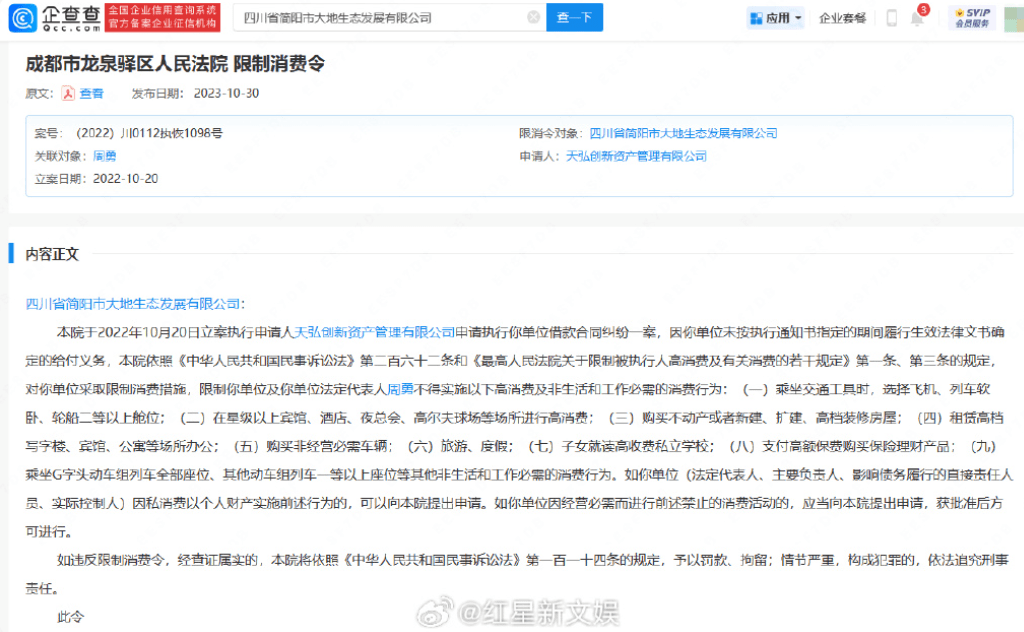The image size is (1024, 632).
Task: Open applicant 天弘创新资产管理有限公司 in 申请人 row
Action: point(636,156)
